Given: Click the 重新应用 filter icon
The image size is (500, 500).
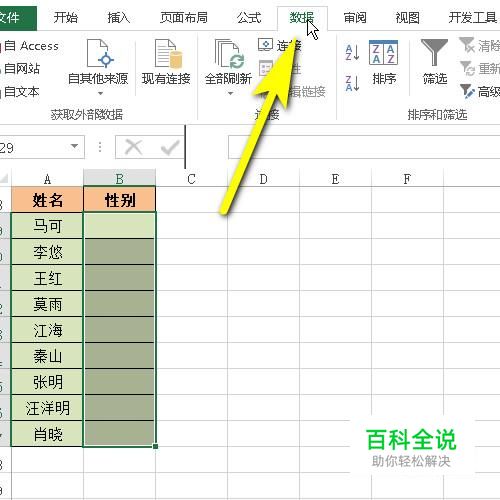Looking at the screenshot, I should 467,68.
